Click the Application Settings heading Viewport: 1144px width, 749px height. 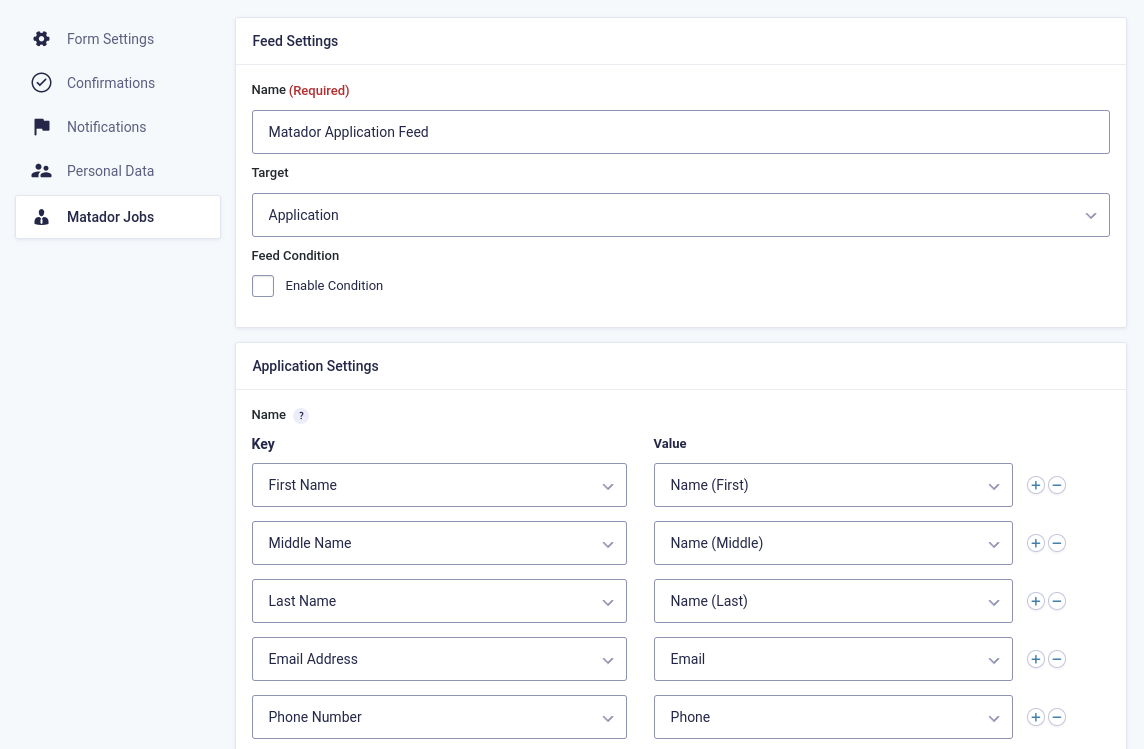point(315,366)
